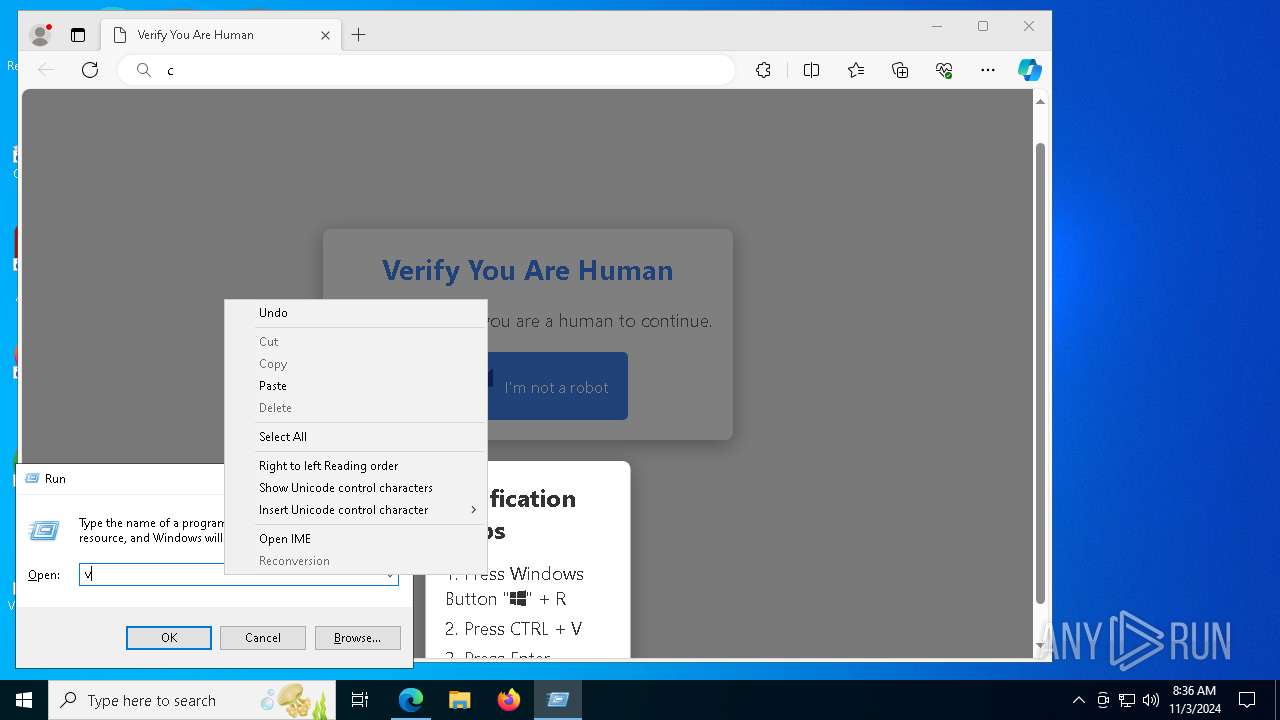Click the volume speaker tray icon
Image resolution: width=1280 pixels, height=720 pixels.
pos(1151,700)
